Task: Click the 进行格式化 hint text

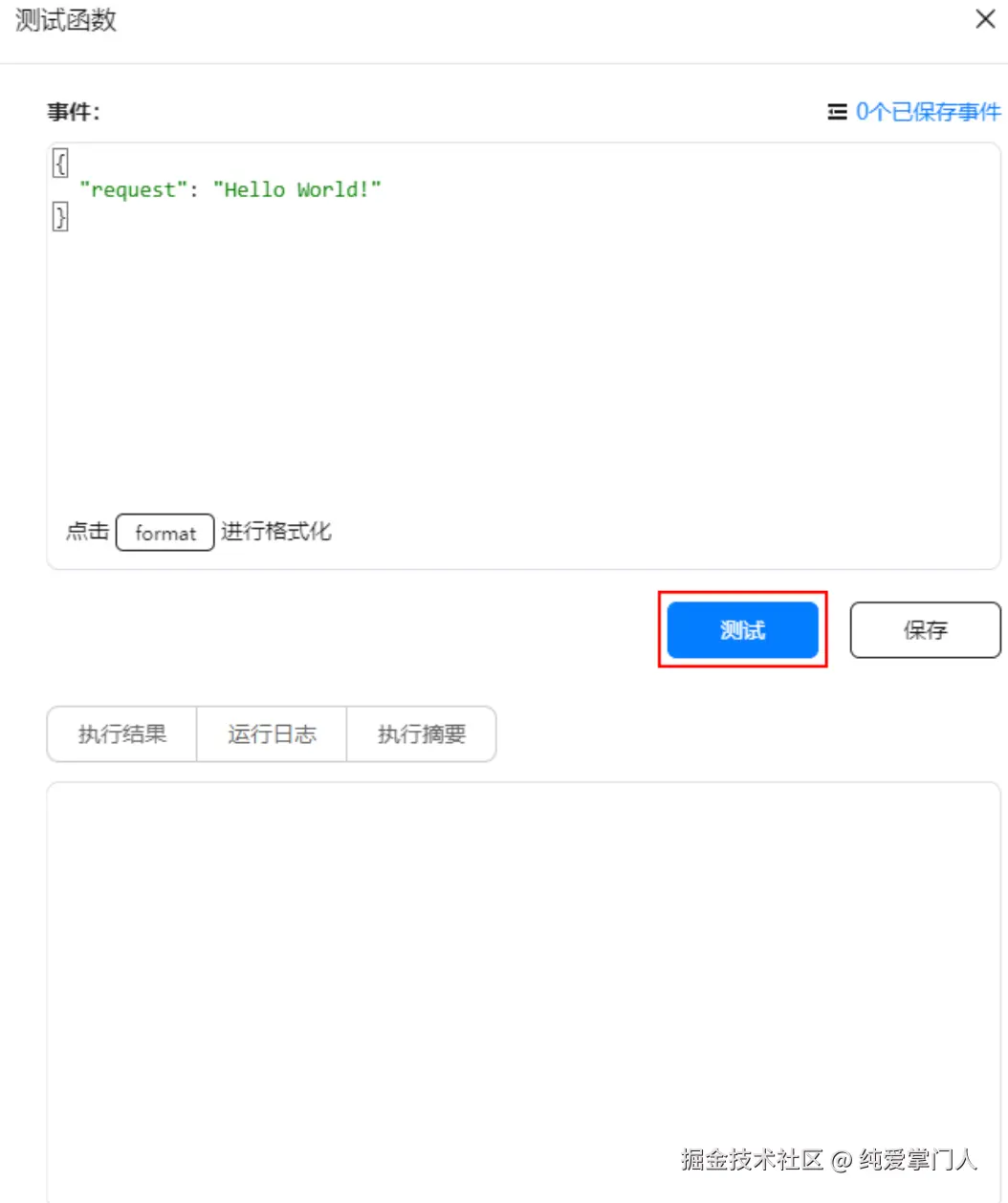Action: [276, 531]
